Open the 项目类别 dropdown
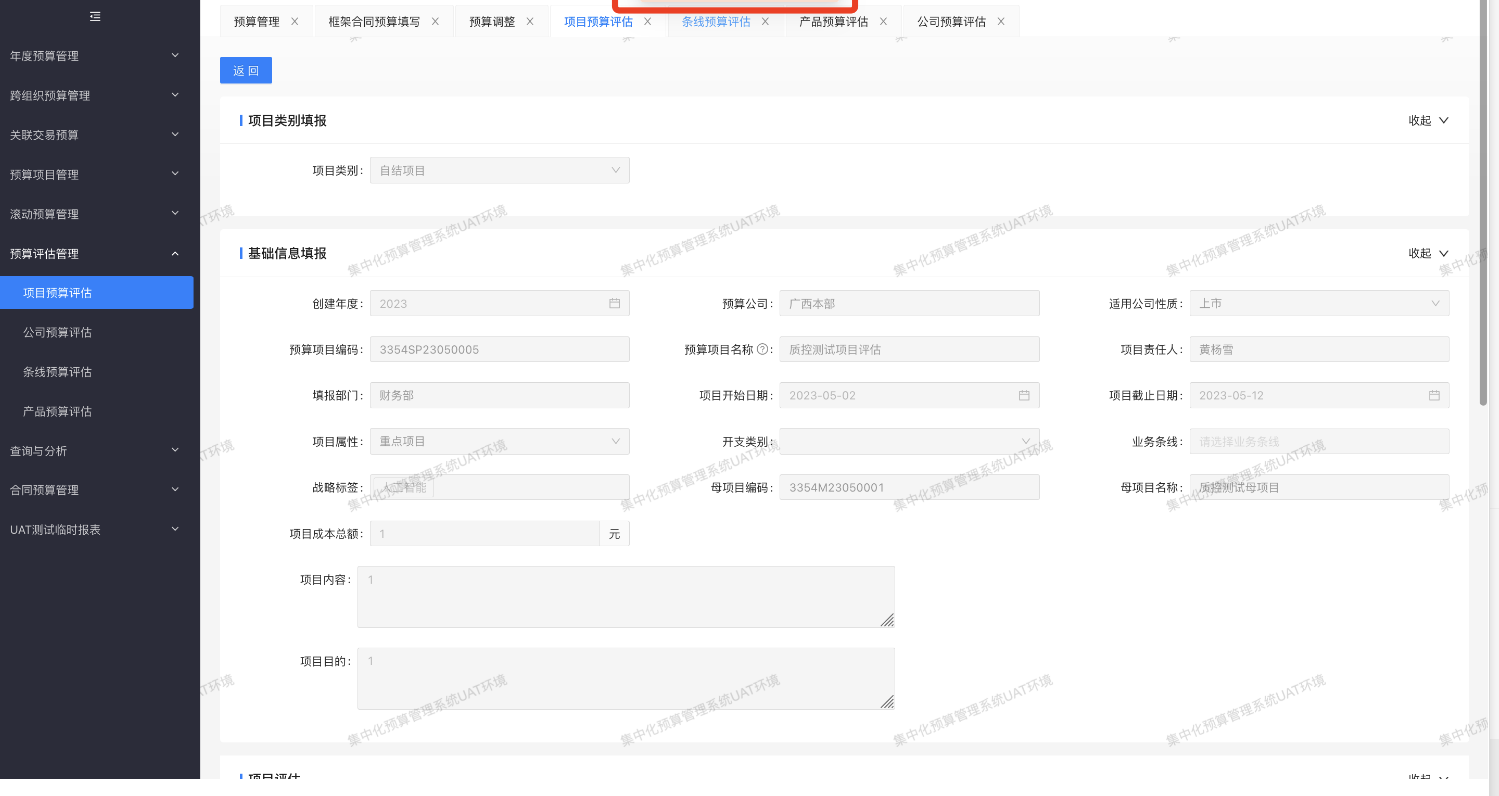This screenshot has width=1499, height=796. coord(500,171)
